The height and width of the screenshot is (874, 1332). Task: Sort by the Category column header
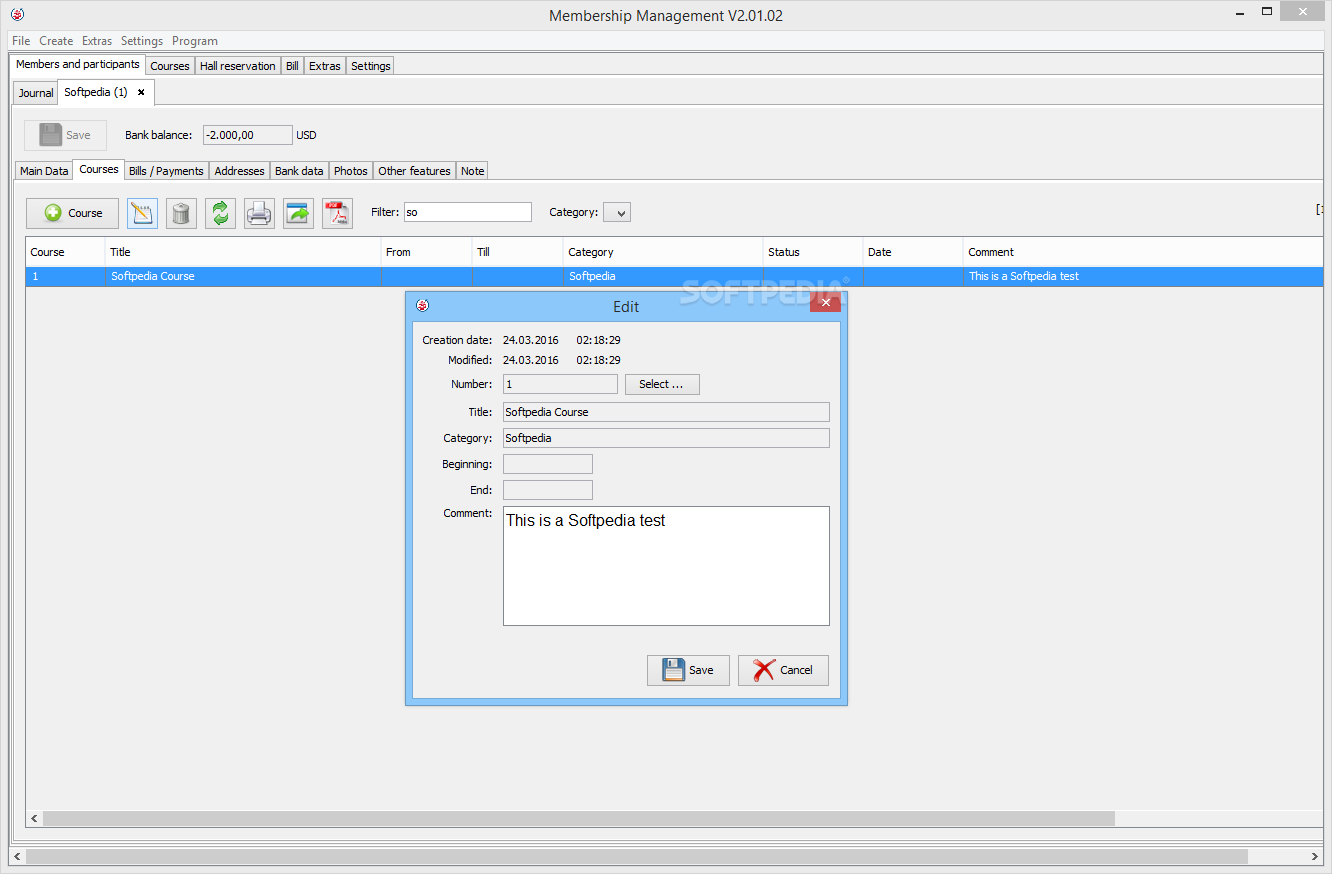(663, 252)
